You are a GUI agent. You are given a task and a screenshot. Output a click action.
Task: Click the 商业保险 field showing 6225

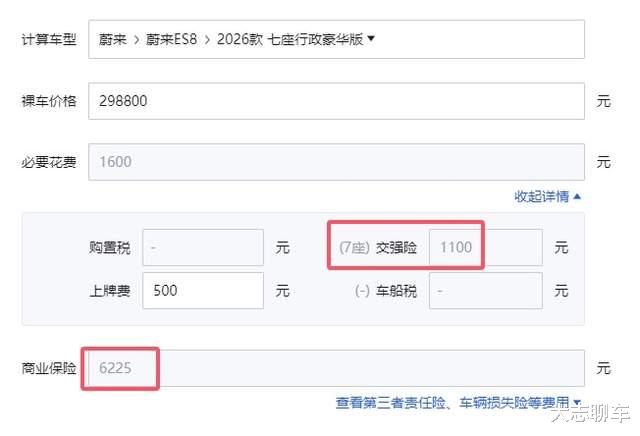336,369
